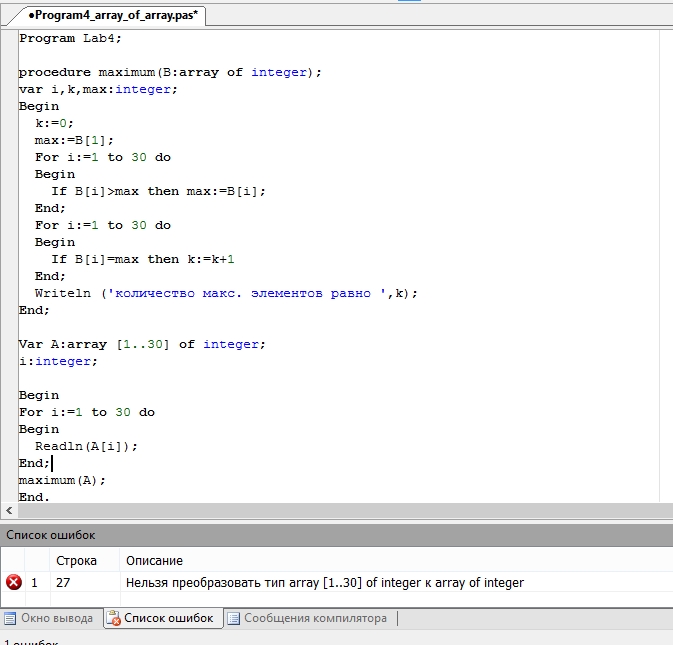The width and height of the screenshot is (673, 645).
Task: Click the Окно вывода tab icon
Action: (10, 618)
